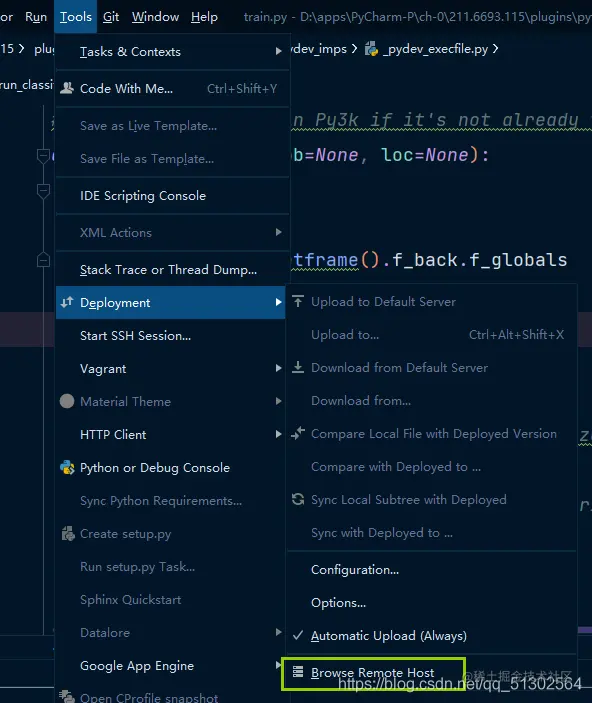
Task: Expand Material Theme submenu arrow
Action: click(x=279, y=401)
